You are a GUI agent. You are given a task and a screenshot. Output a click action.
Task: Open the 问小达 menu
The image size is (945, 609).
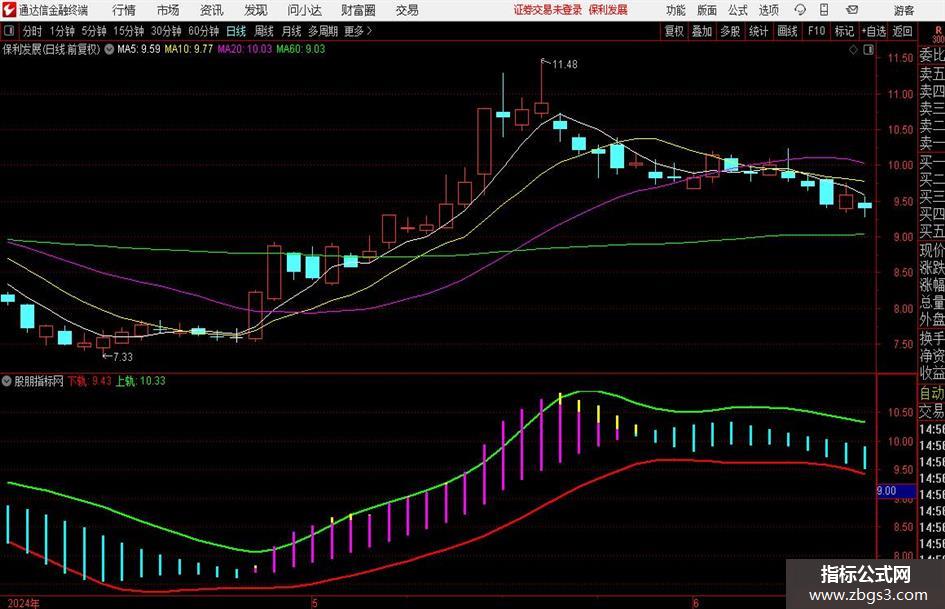point(304,10)
